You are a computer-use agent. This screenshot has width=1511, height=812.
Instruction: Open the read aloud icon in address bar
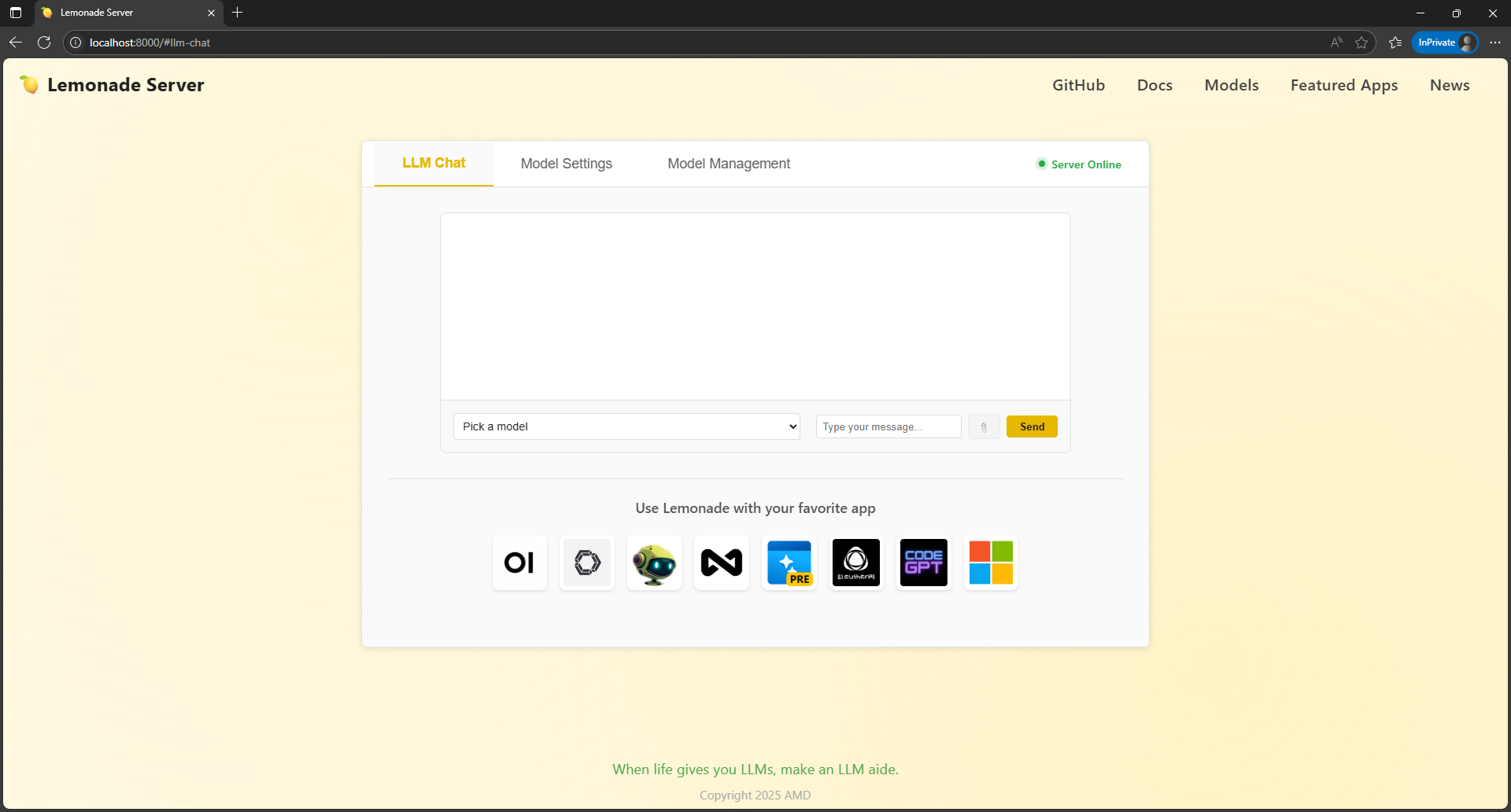pos(1336,42)
